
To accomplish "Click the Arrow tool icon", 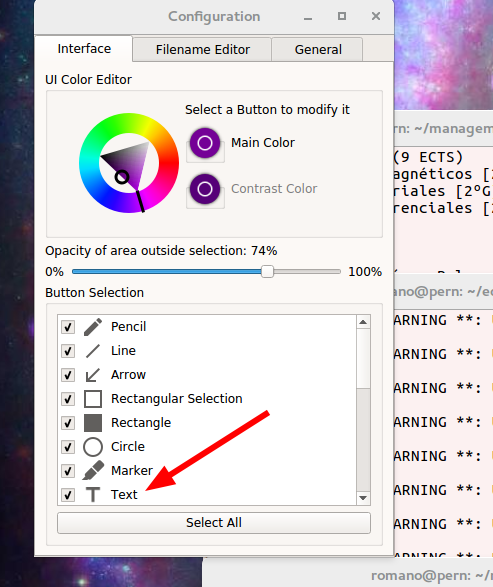I will click(93, 375).
